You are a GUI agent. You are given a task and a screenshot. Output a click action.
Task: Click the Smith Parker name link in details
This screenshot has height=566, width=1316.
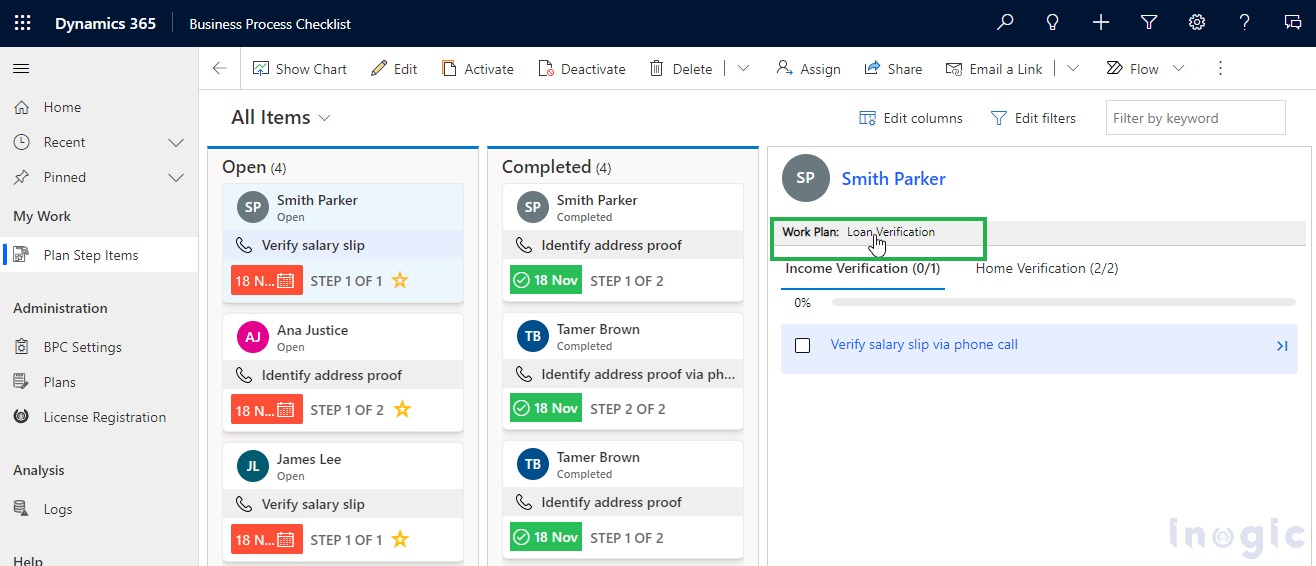(893, 179)
